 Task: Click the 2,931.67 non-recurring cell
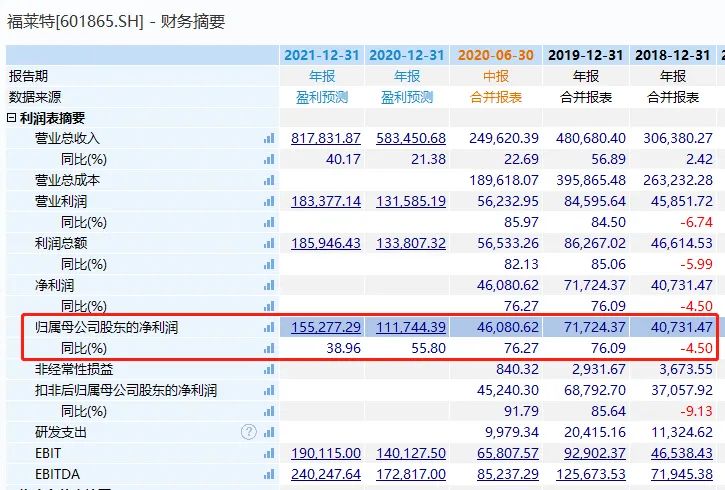[x=599, y=369]
